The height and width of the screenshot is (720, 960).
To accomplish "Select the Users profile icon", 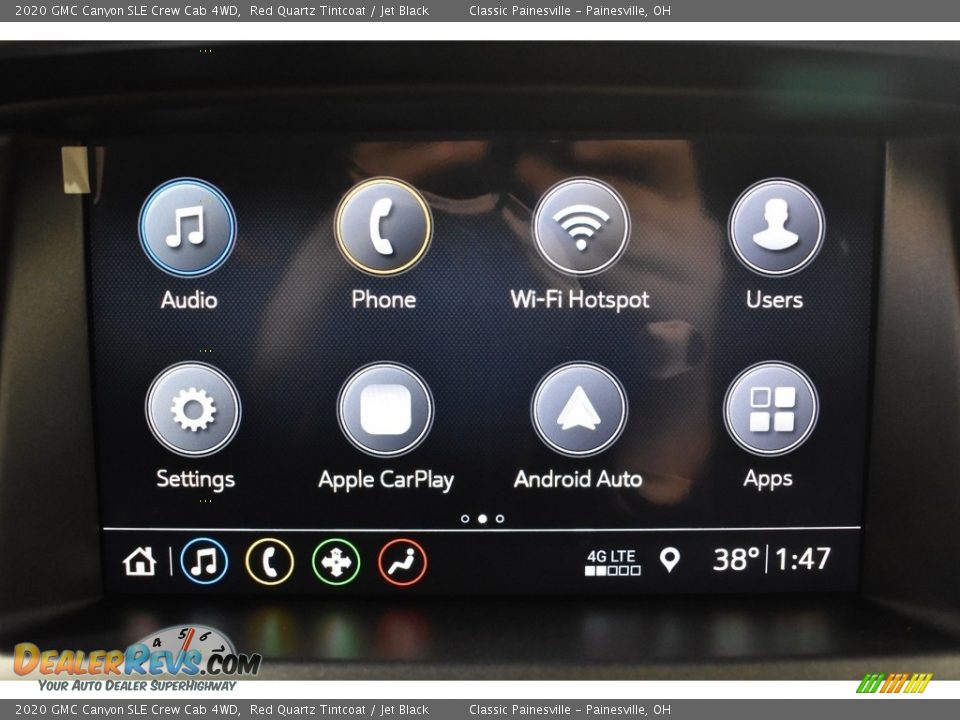I will 776,228.
